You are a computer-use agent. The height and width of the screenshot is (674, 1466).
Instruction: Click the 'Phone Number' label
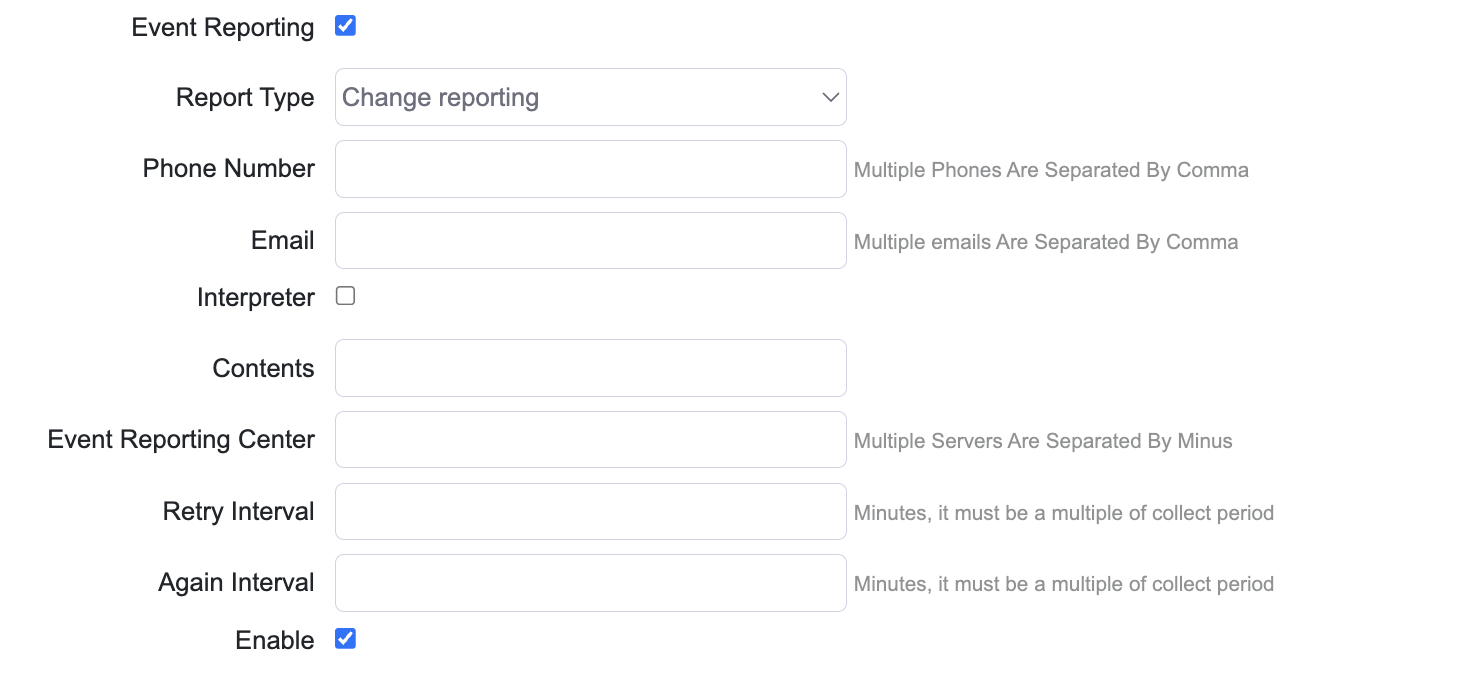(229, 169)
